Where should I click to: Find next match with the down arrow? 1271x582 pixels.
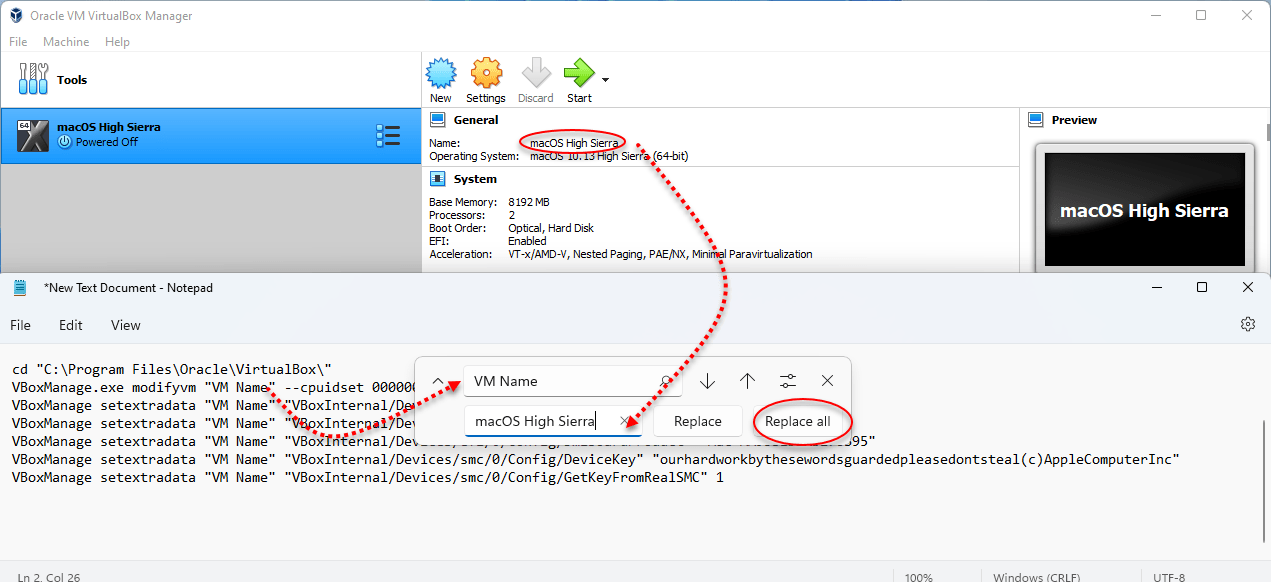pyautogui.click(x=708, y=381)
